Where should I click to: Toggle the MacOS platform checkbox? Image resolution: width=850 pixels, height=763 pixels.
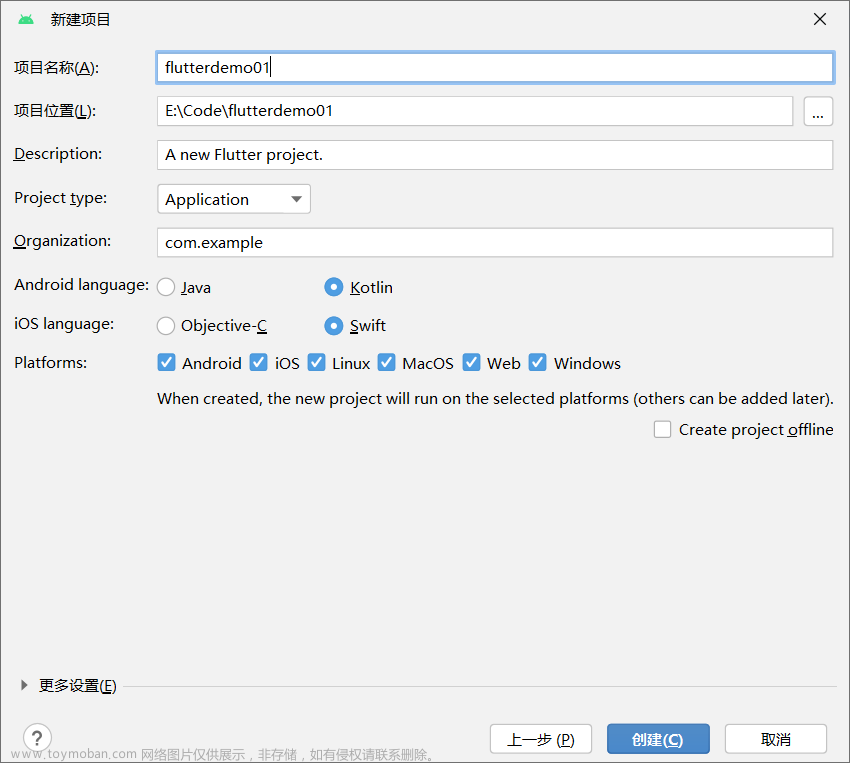387,363
